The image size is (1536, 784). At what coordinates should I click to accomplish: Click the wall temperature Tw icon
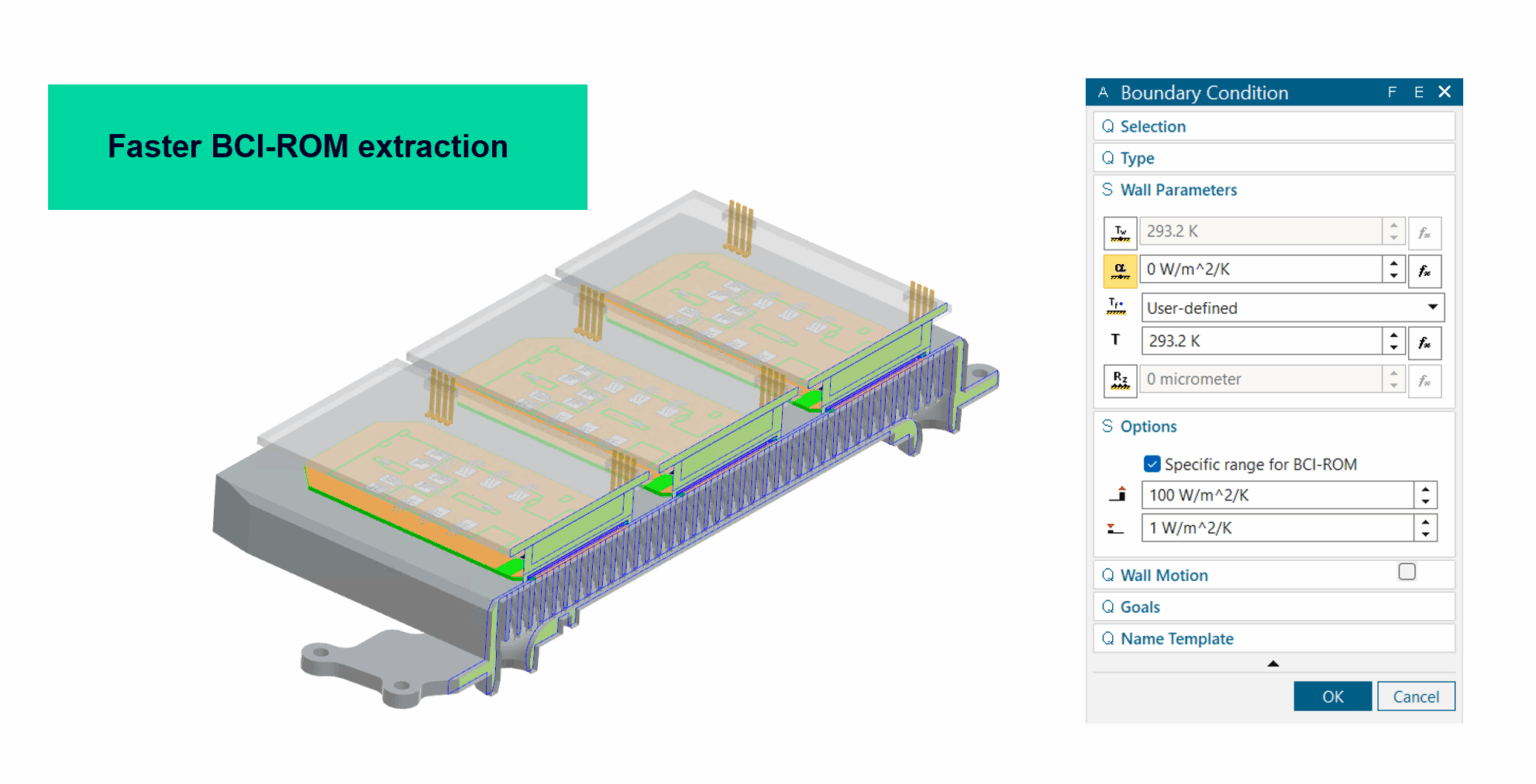[1119, 233]
